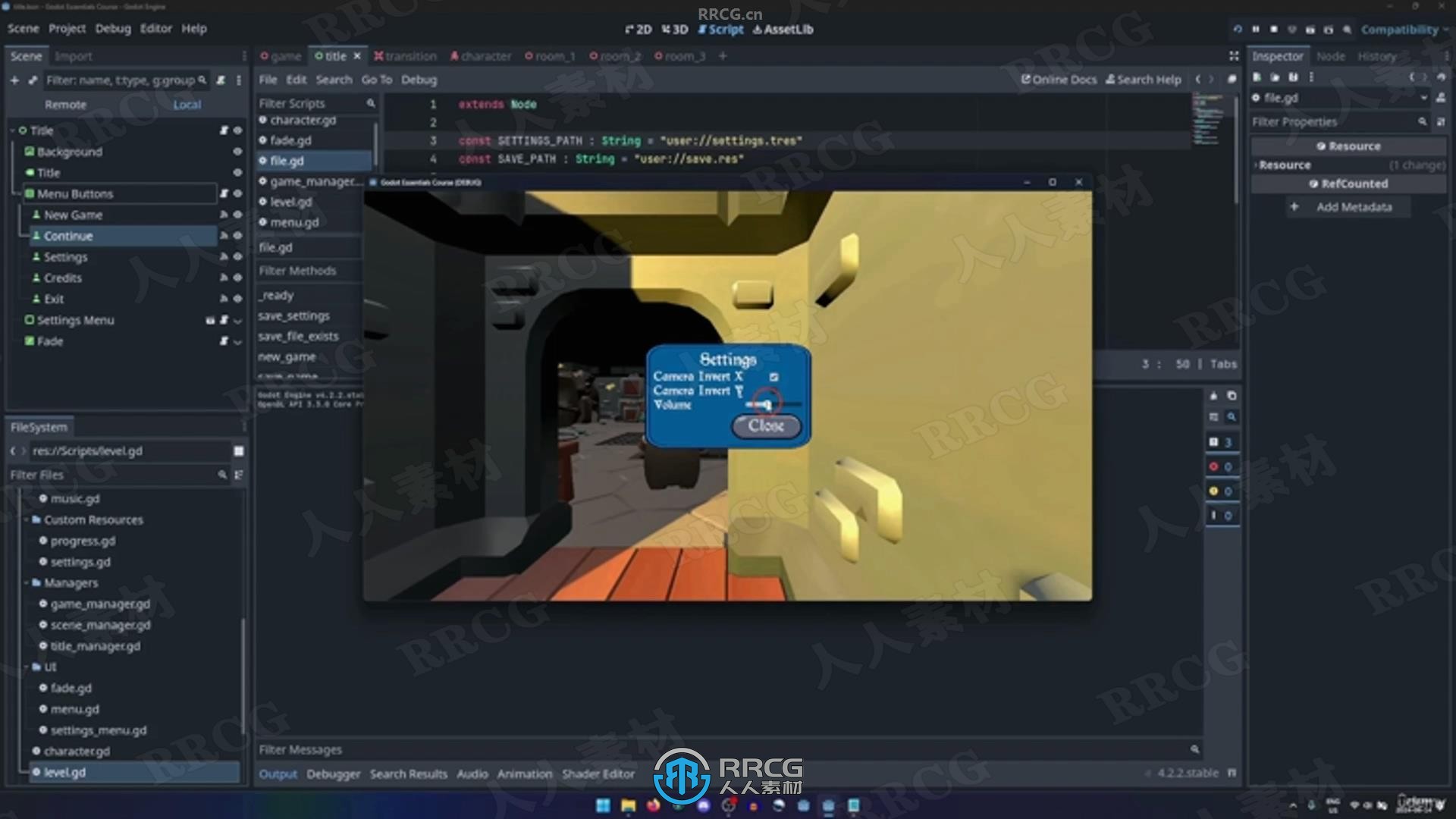
Task: Toggle error messages filter in output
Action: 1221,466
